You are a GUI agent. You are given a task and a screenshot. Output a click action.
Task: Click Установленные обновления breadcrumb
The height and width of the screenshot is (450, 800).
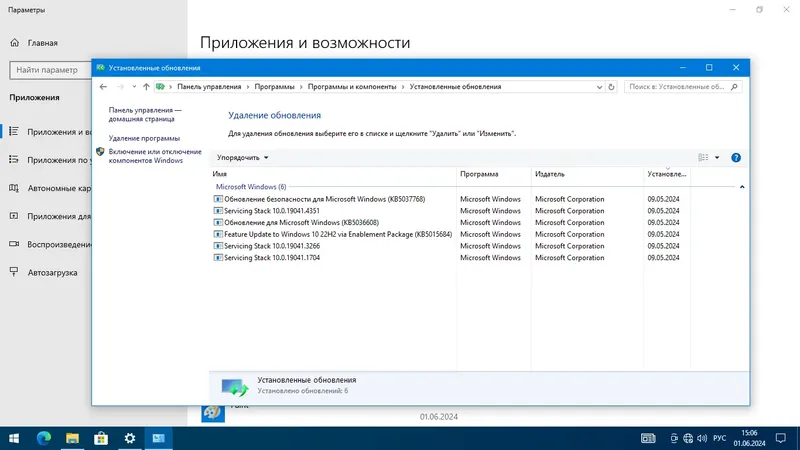[455, 87]
